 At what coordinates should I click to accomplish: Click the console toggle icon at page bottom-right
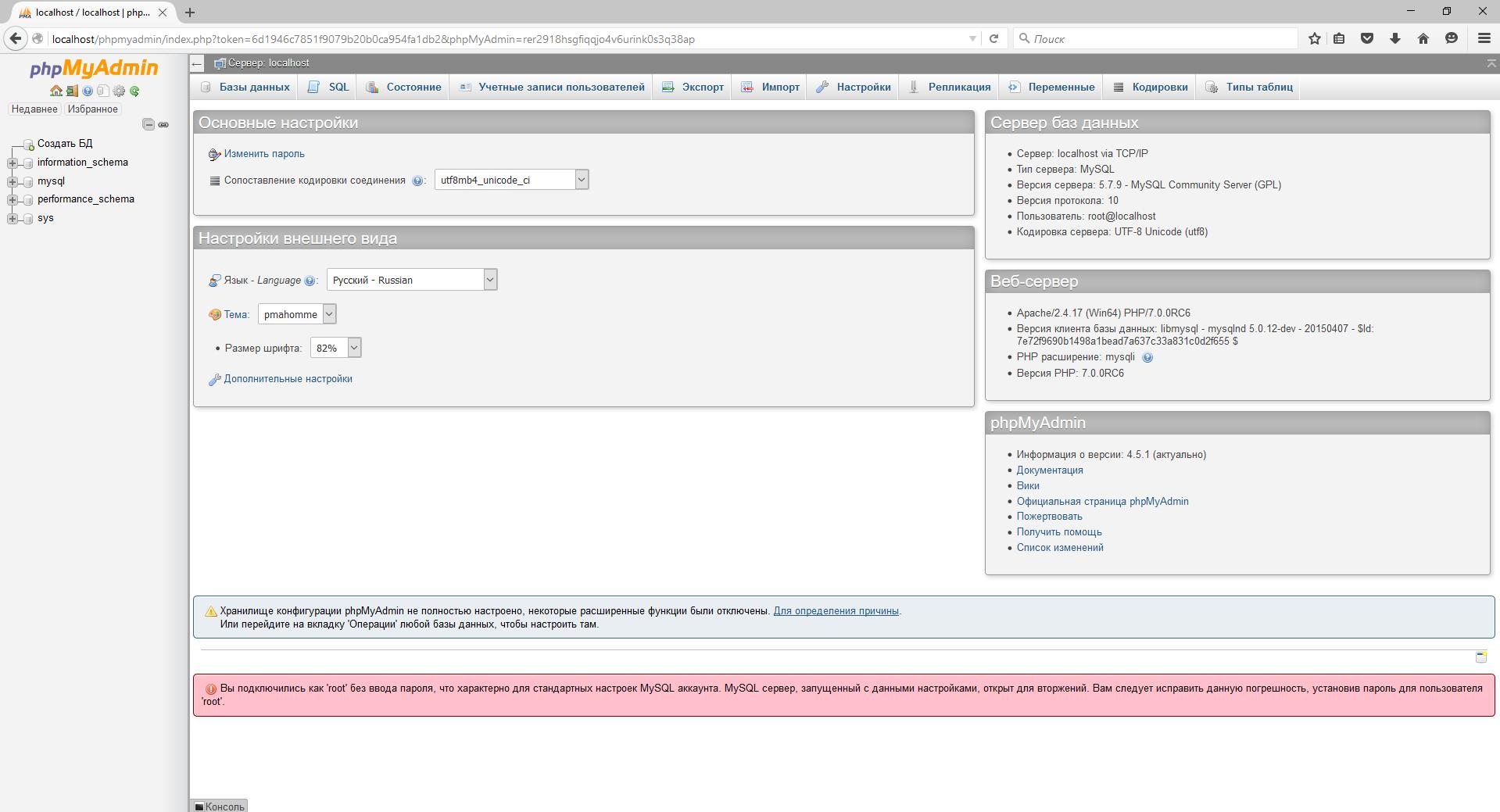tap(1480, 656)
